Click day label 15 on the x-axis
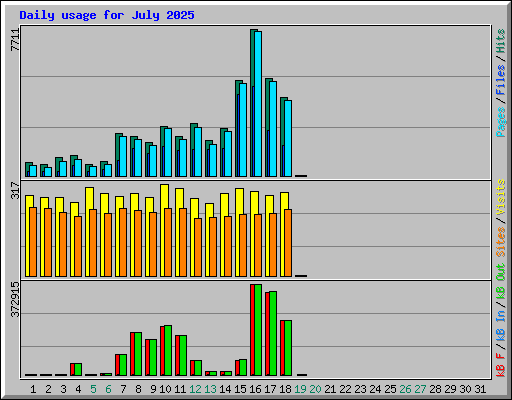 click(x=240, y=389)
